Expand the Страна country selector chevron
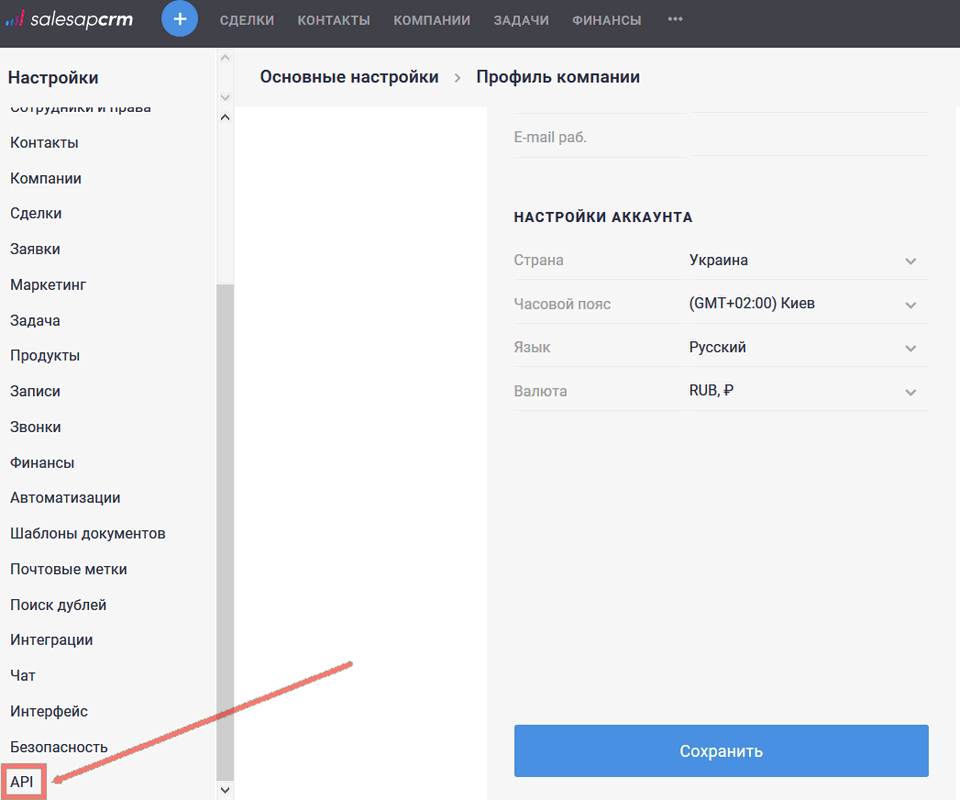960x800 pixels. [910, 260]
